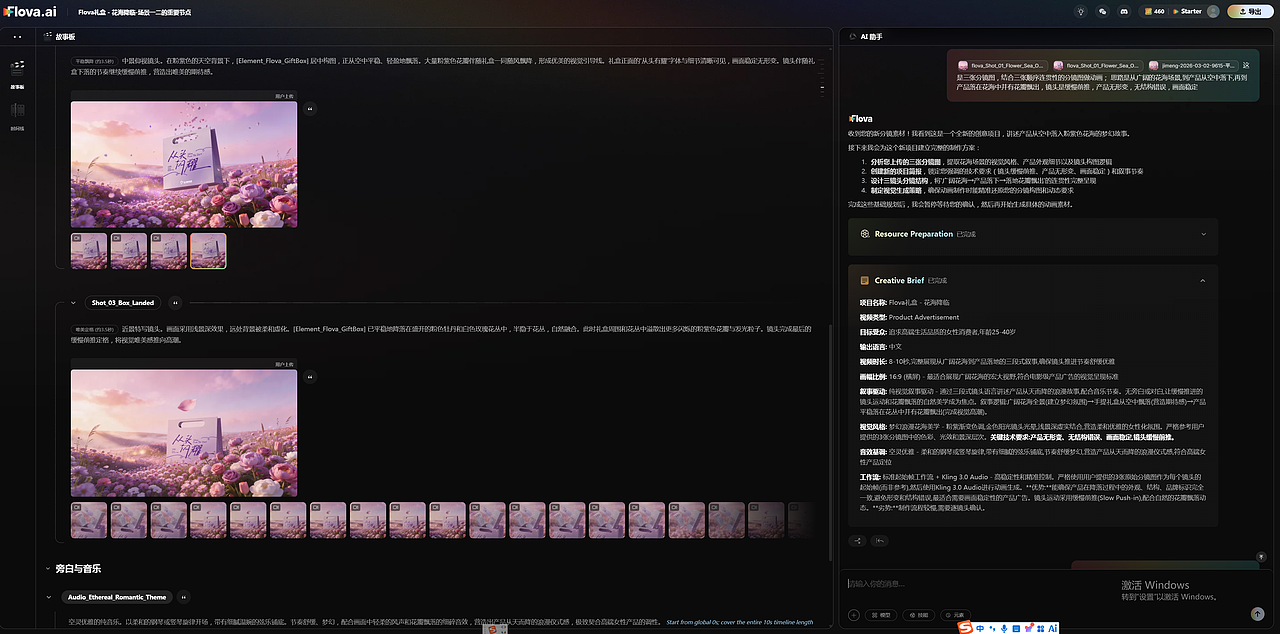Click the microphone icon in IME bar
Screen dimensions: 1280x634
pyautogui.click(x=1003, y=628)
